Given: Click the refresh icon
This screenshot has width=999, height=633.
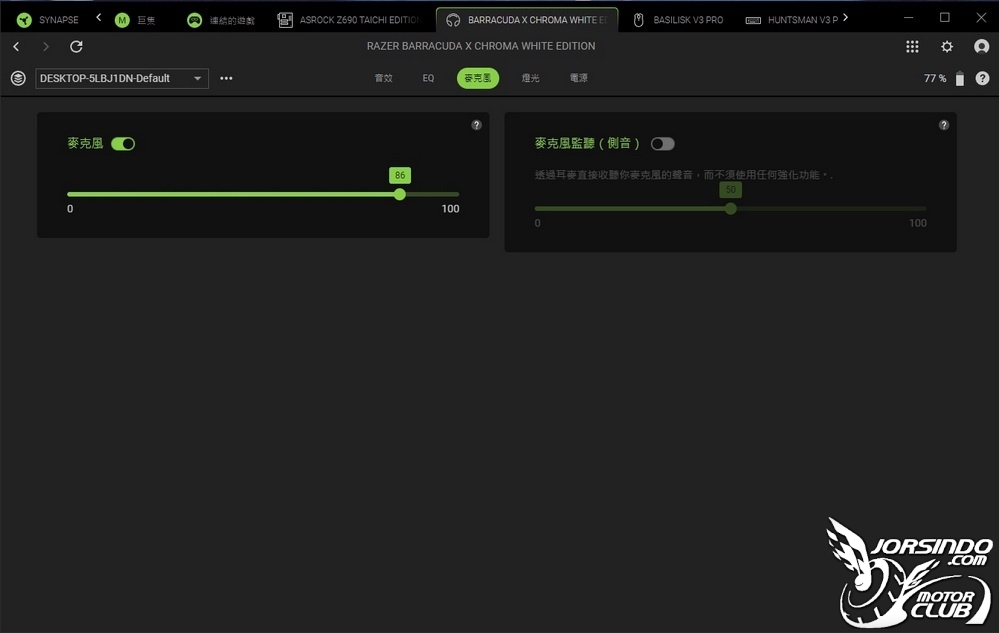Looking at the screenshot, I should (x=76, y=46).
